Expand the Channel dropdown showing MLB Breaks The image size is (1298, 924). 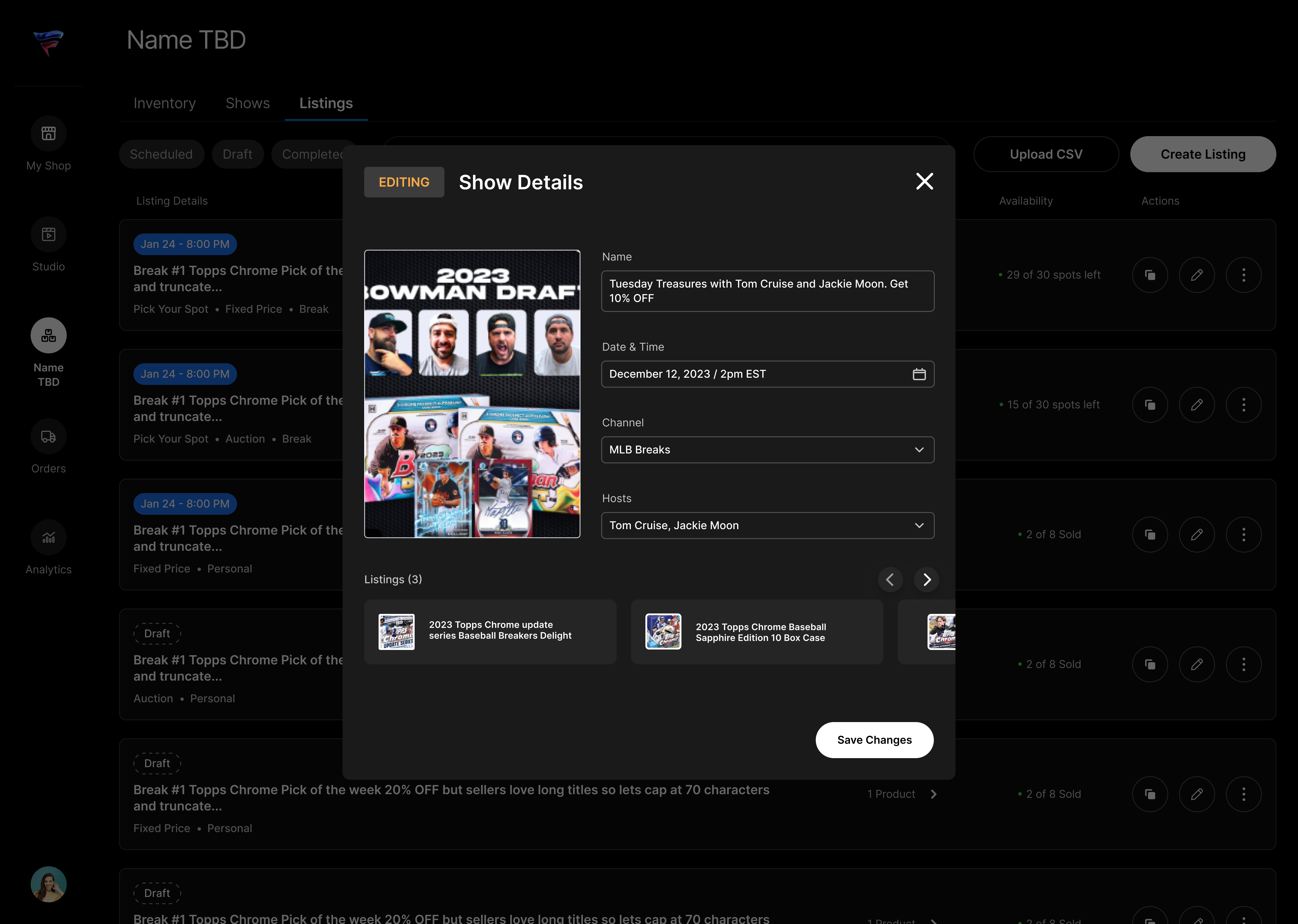767,449
